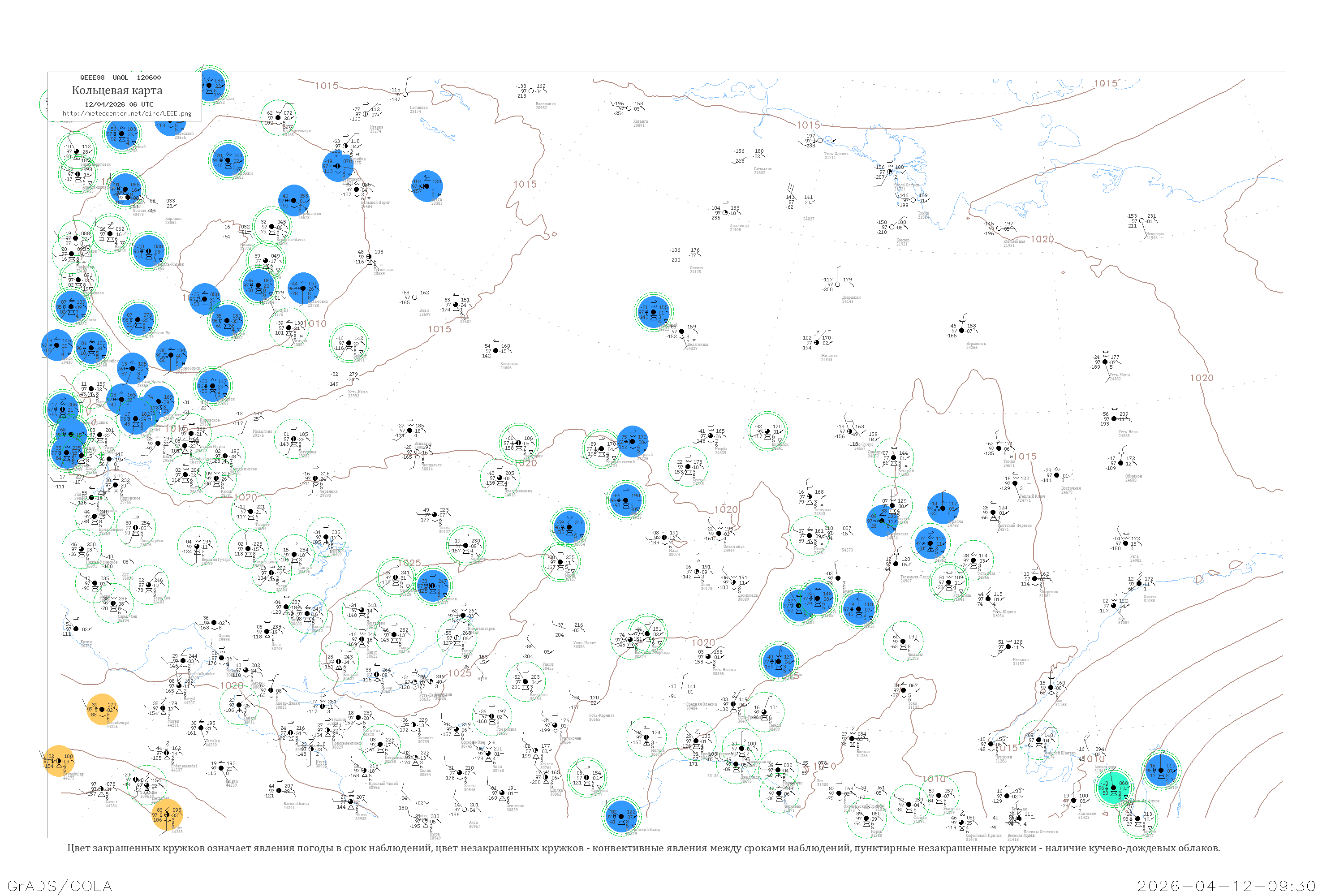Click the 12/04/2026 06 UTC date label

[119, 104]
